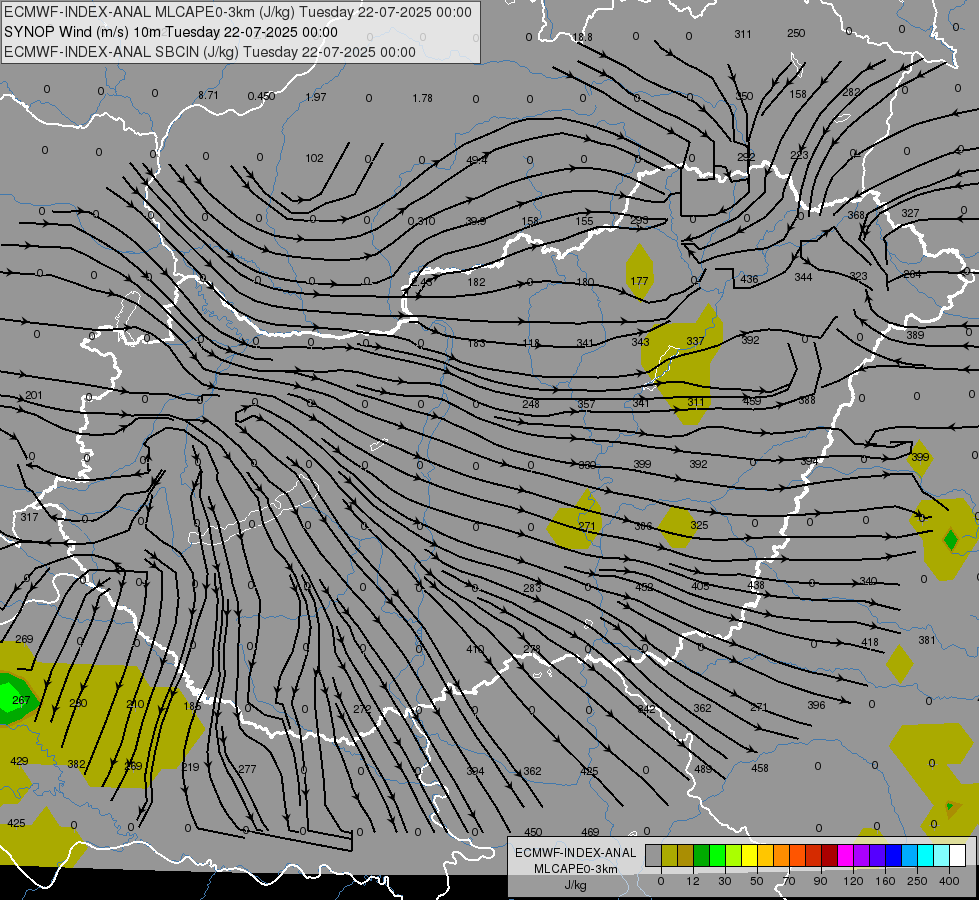Click the lime-green legend swatch

point(733,856)
